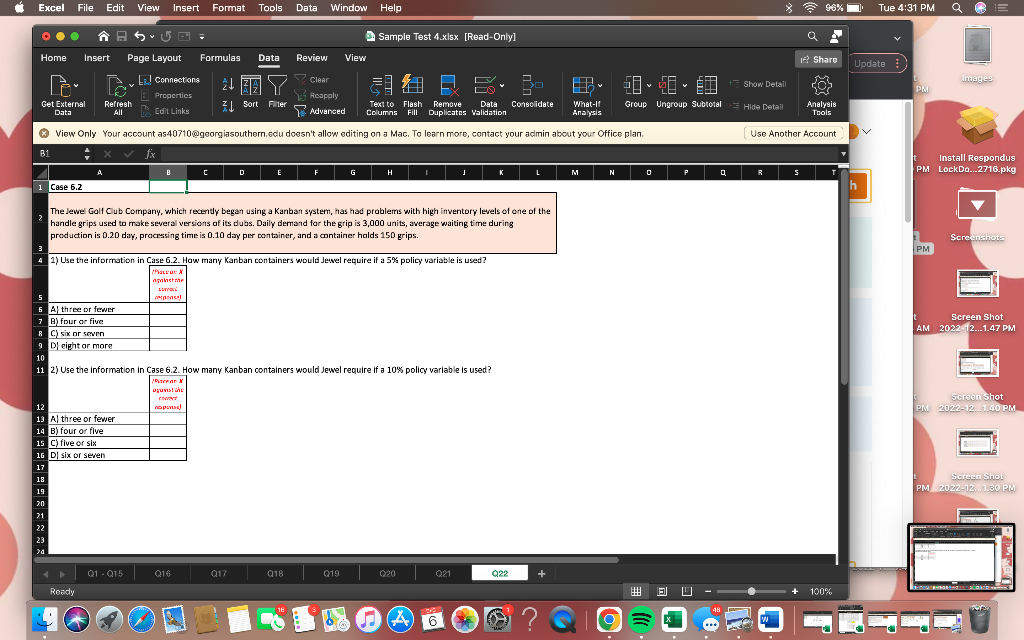Open the Tools menu in menu bar
Image resolution: width=1024 pixels, height=640 pixels.
(270, 8)
